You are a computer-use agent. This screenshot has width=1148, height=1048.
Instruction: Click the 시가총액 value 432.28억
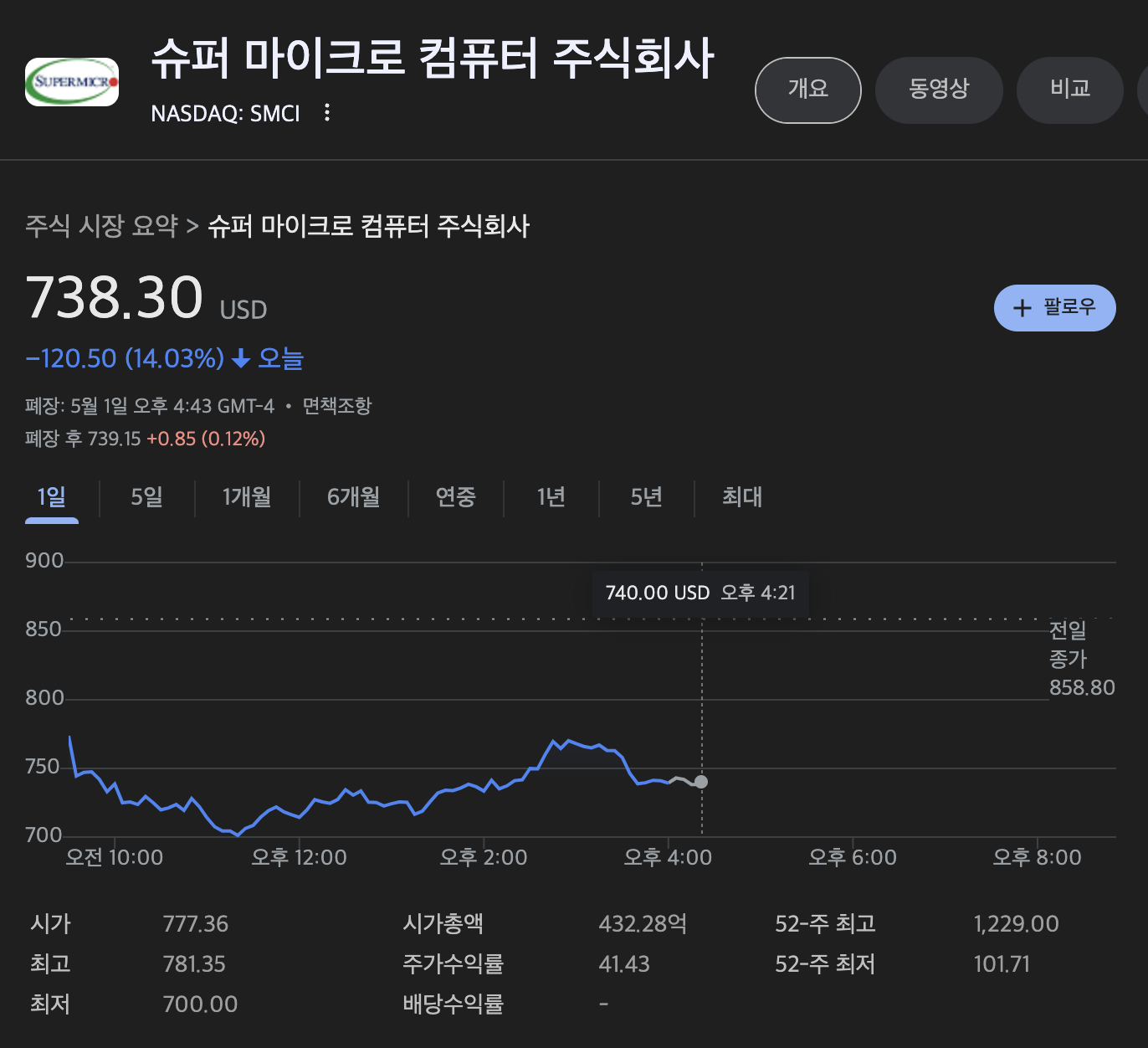click(643, 924)
